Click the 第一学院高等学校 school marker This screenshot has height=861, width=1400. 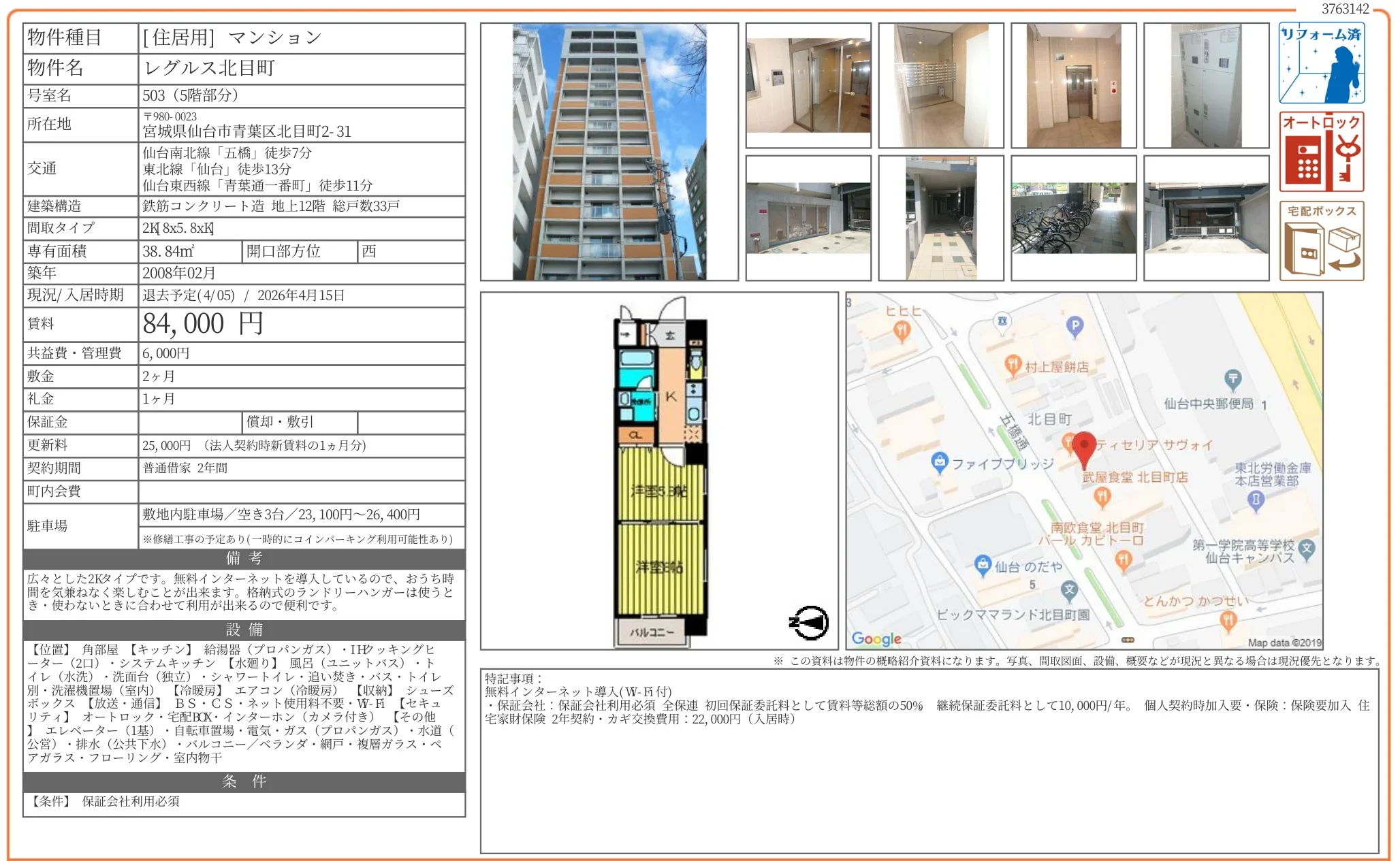pyautogui.click(x=1306, y=549)
